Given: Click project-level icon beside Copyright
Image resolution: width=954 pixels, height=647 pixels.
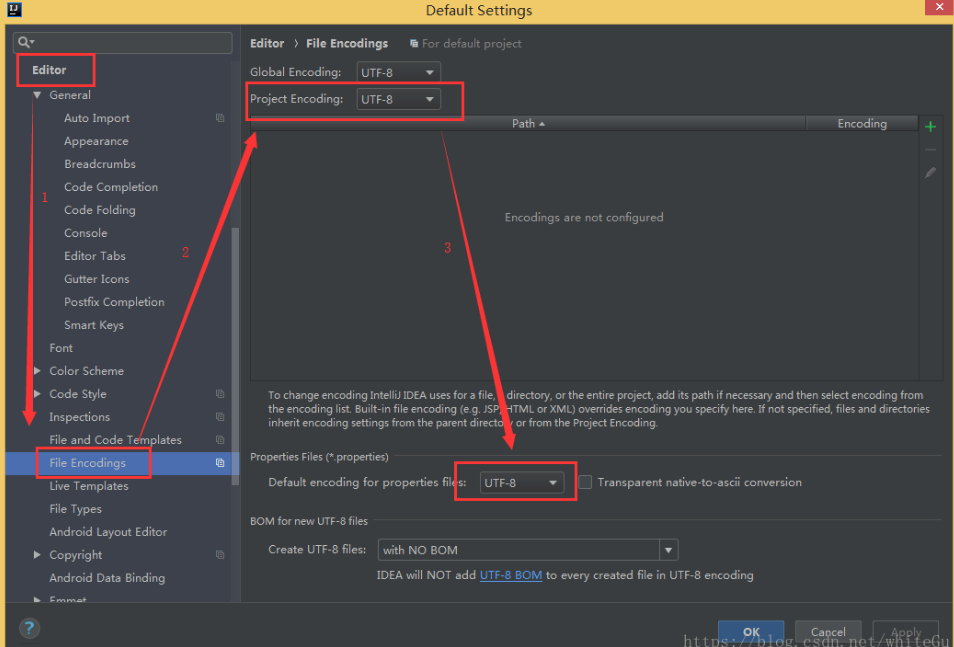Looking at the screenshot, I should pos(220,554).
